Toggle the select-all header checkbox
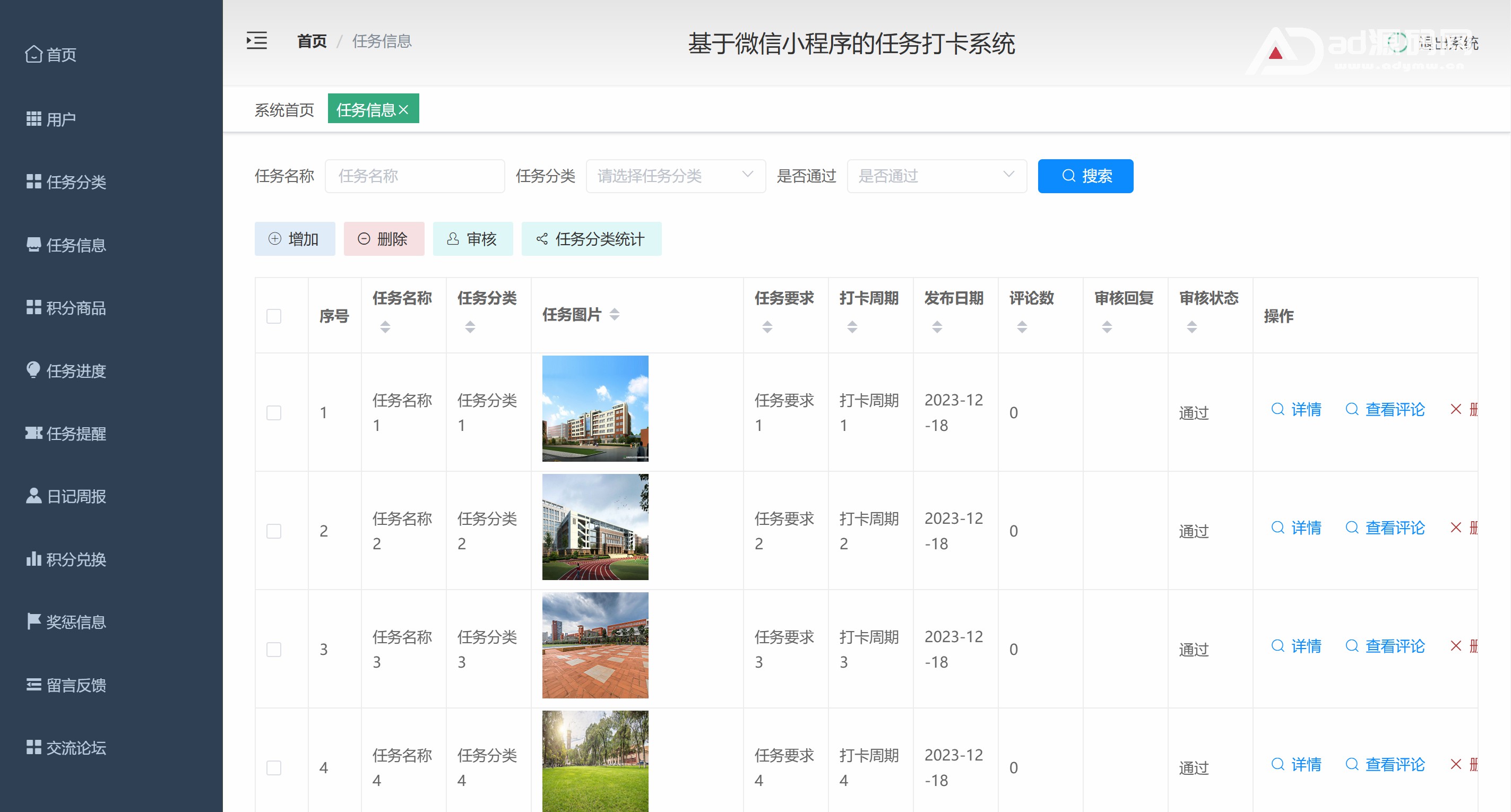Screen dimensions: 1511x812 click(x=274, y=316)
